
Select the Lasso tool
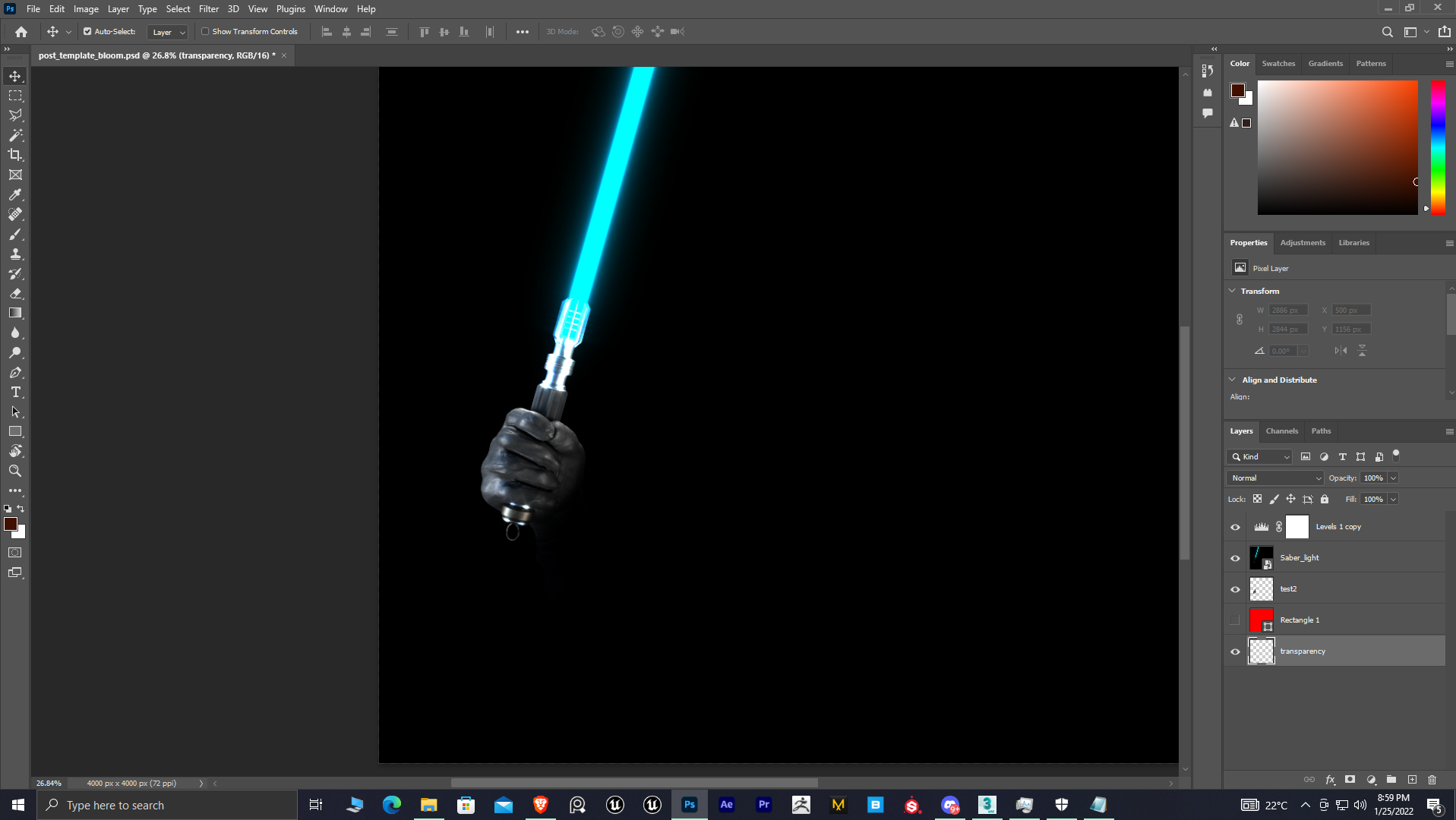pyautogui.click(x=15, y=115)
